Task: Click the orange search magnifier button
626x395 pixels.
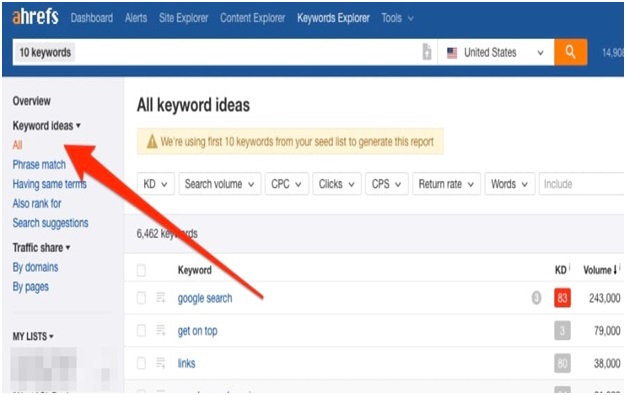Action: [x=570, y=52]
